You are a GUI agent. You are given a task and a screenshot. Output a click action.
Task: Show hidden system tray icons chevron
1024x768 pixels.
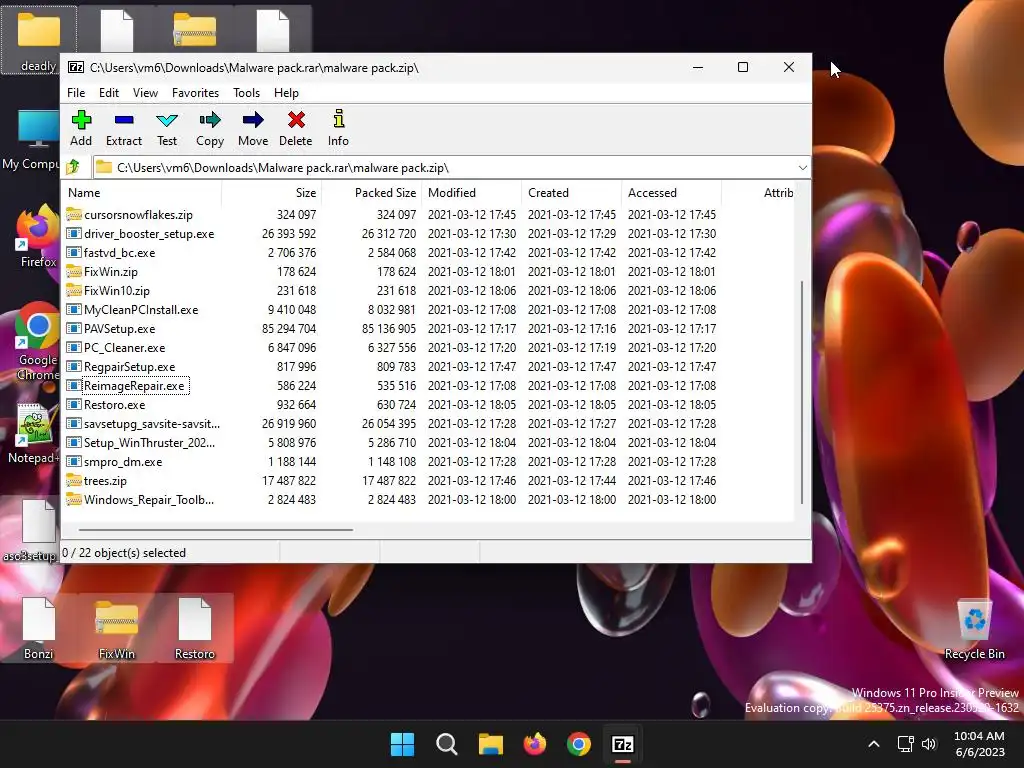point(874,744)
